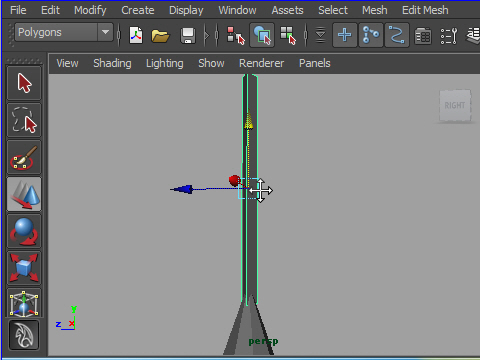Viewport: 480px width, 360px height.
Task: Click the RIGHT face of view cube
Action: [455, 105]
